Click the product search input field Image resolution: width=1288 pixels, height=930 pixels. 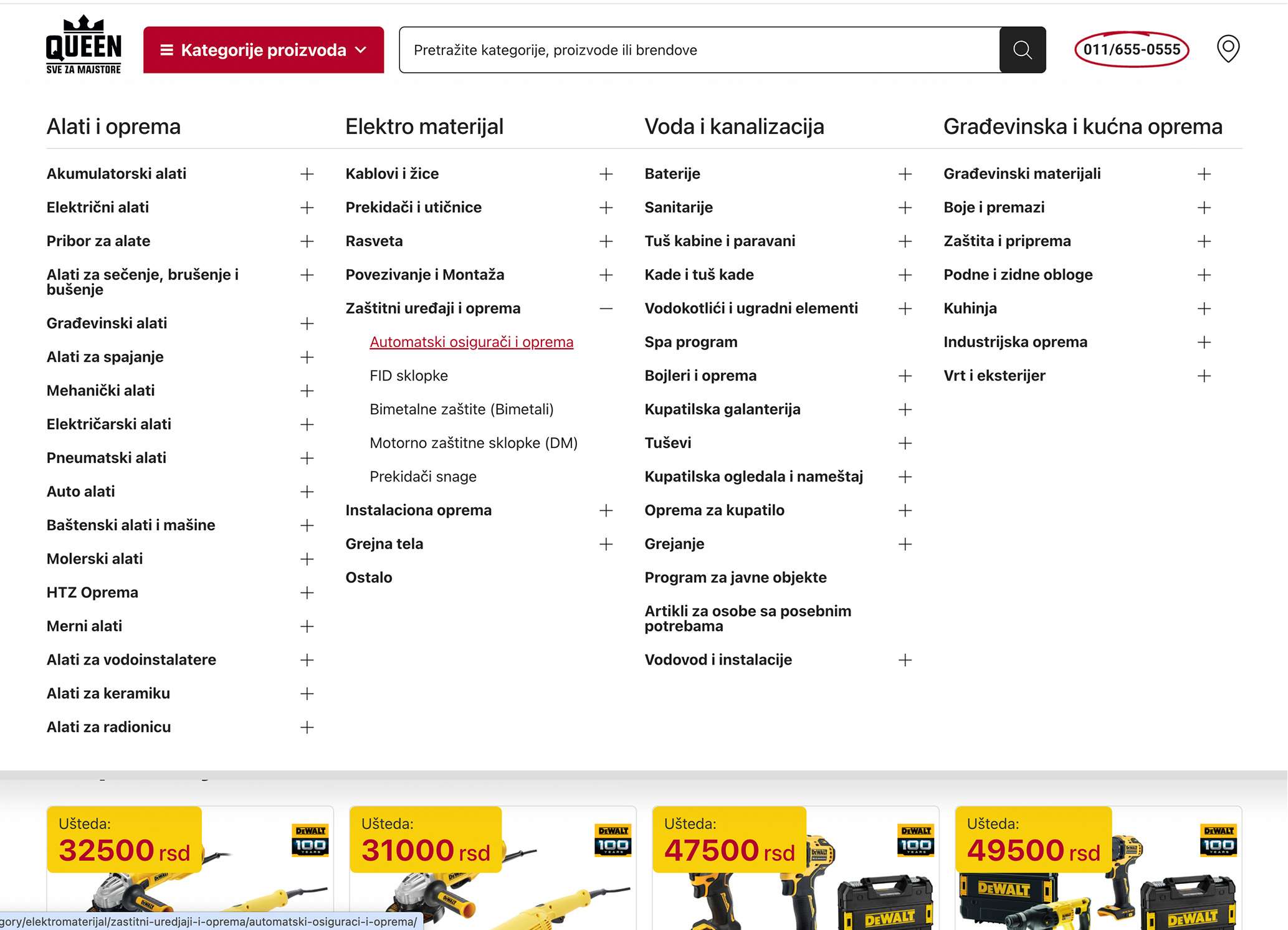click(698, 50)
